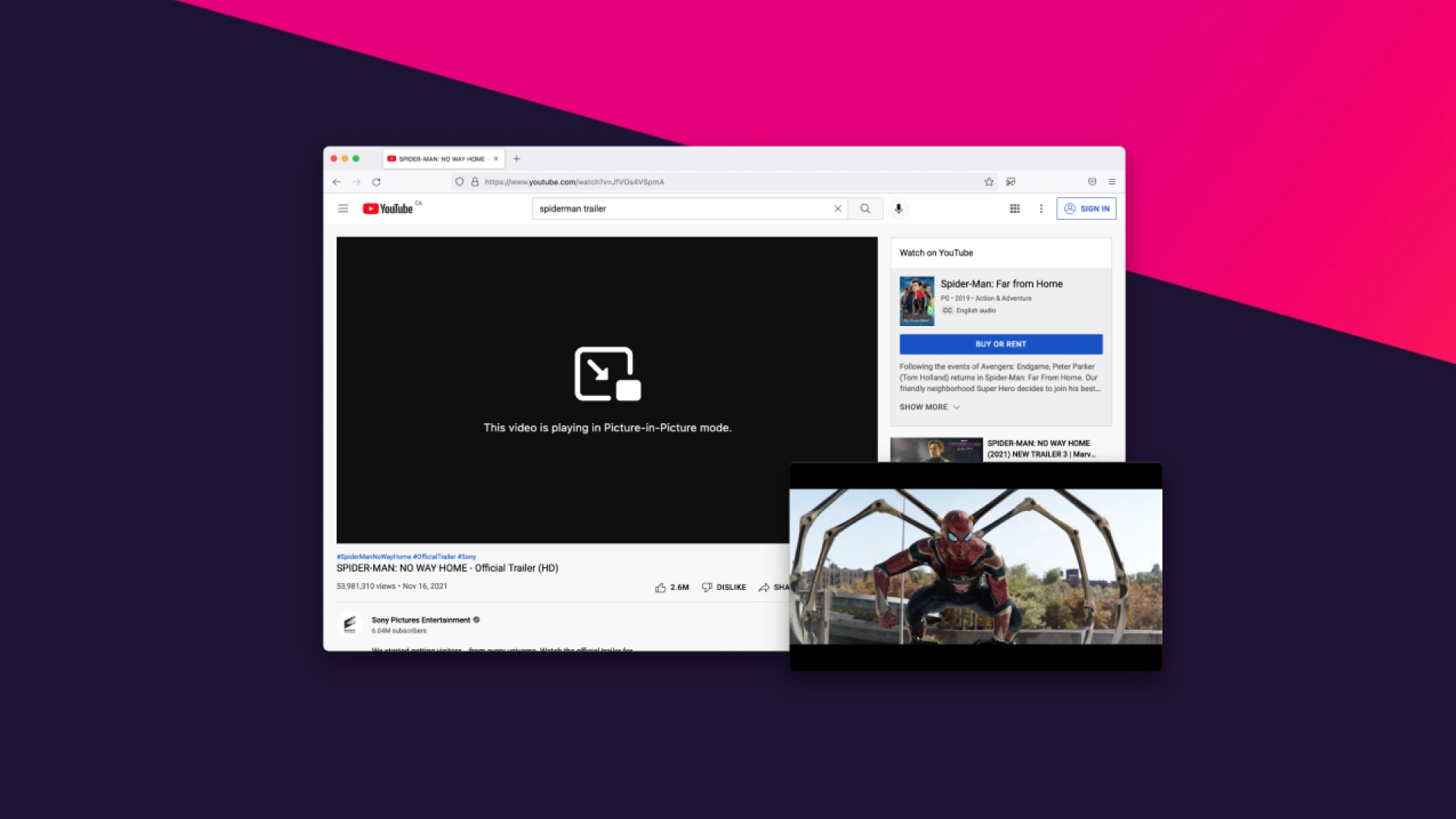Click the spiderman trailer search field
The image size is (1456, 819).
[682, 209]
